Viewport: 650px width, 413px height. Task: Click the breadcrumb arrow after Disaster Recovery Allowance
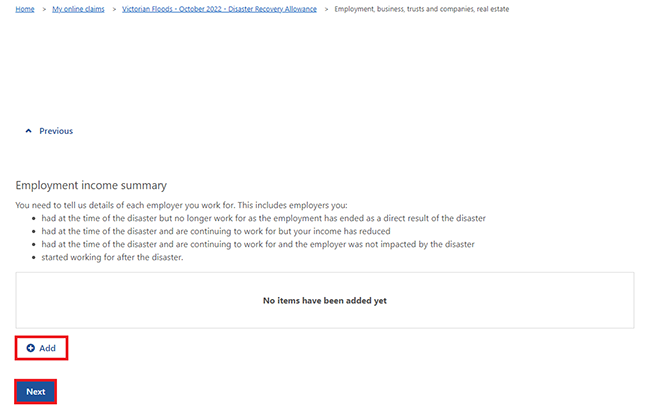tap(326, 9)
